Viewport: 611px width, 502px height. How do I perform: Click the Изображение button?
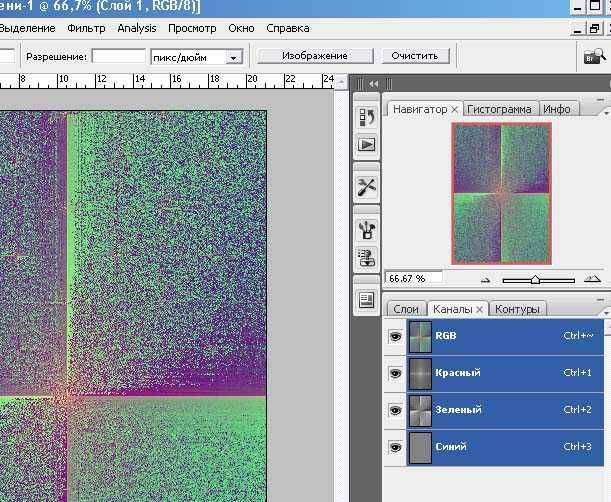click(315, 56)
